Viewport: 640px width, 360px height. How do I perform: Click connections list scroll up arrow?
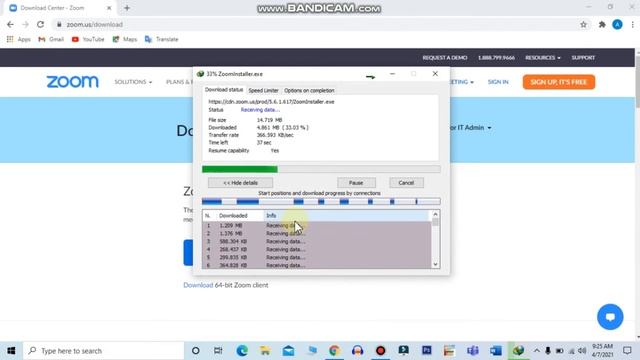click(435, 214)
